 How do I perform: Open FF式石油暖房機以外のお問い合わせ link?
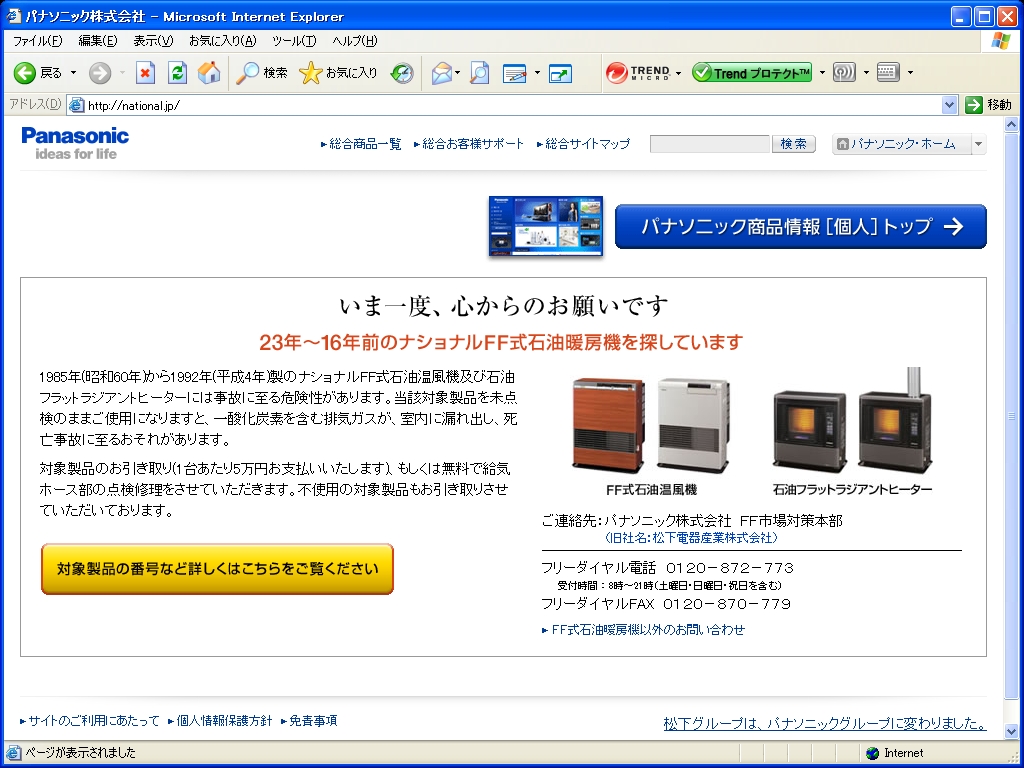pyautogui.click(x=643, y=630)
